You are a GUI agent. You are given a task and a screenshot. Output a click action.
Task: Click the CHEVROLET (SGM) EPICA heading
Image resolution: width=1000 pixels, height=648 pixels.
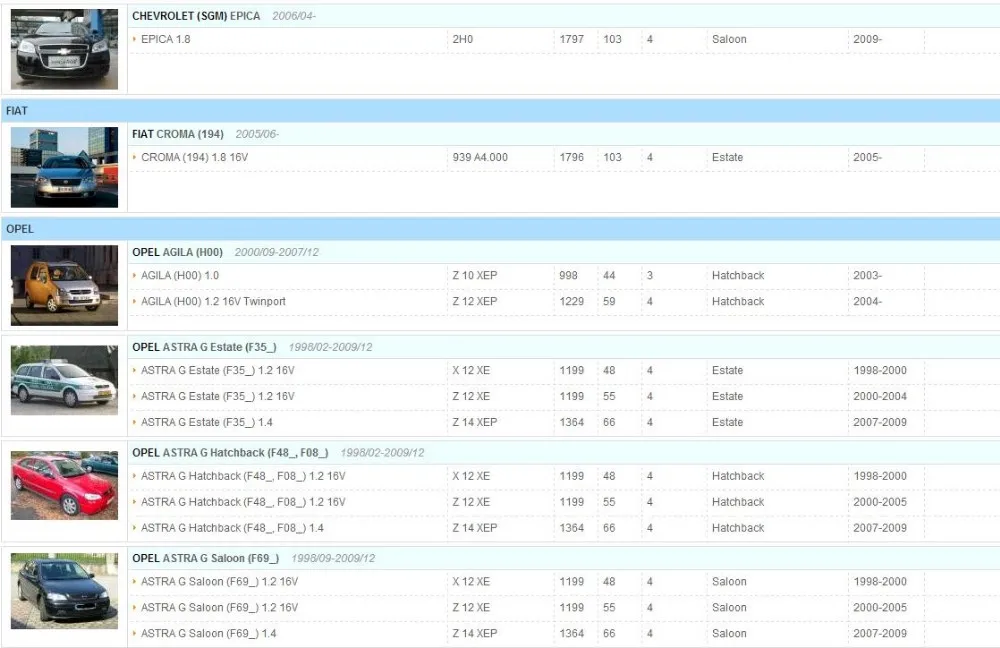point(196,16)
